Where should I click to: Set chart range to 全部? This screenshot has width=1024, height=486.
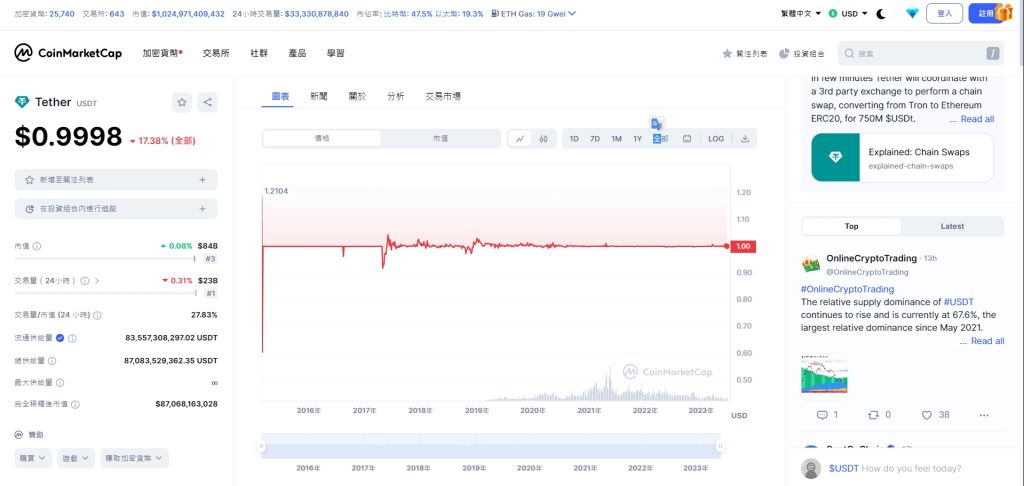tap(661, 138)
